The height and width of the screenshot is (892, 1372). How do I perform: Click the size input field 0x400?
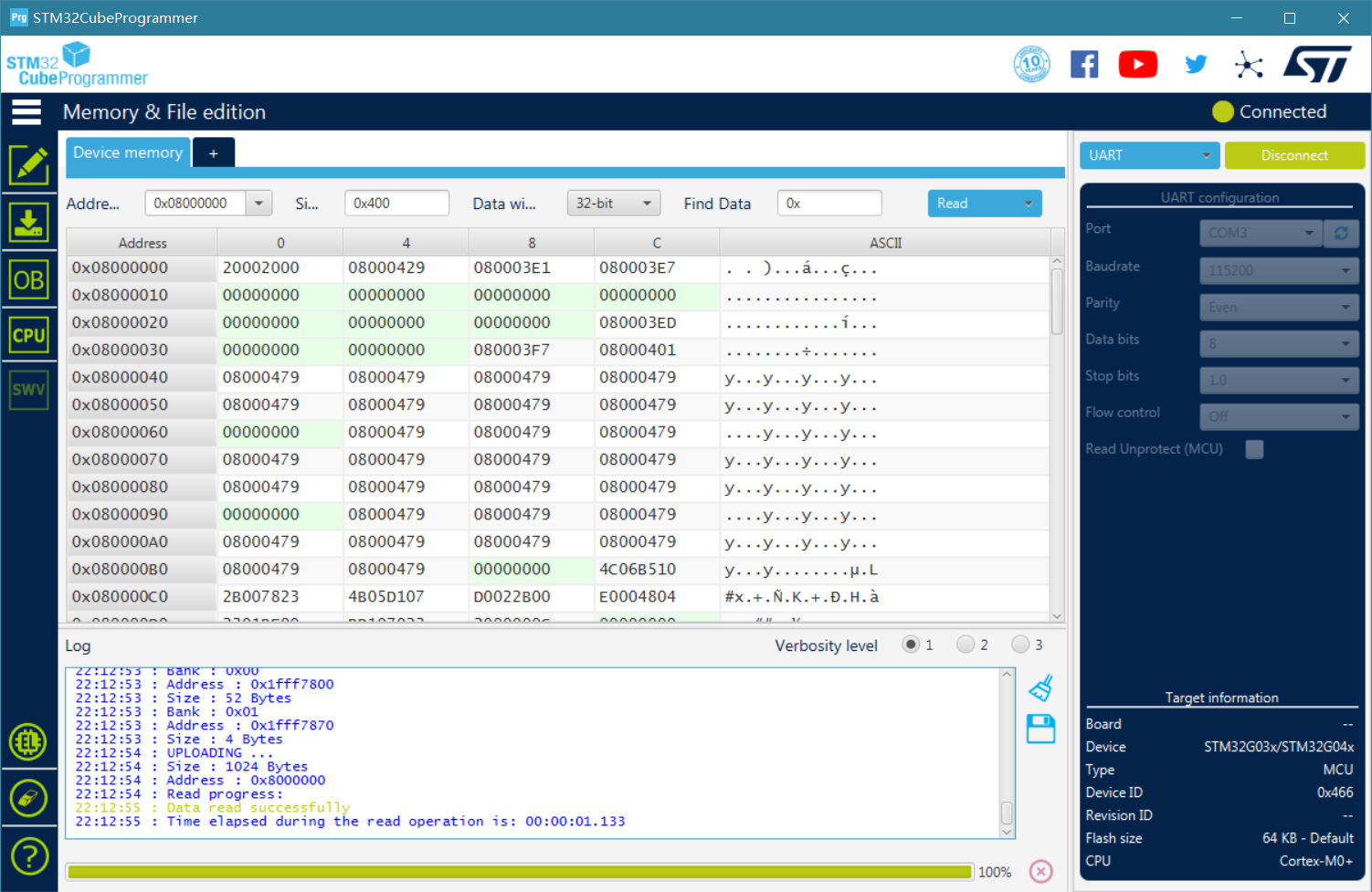[x=396, y=203]
